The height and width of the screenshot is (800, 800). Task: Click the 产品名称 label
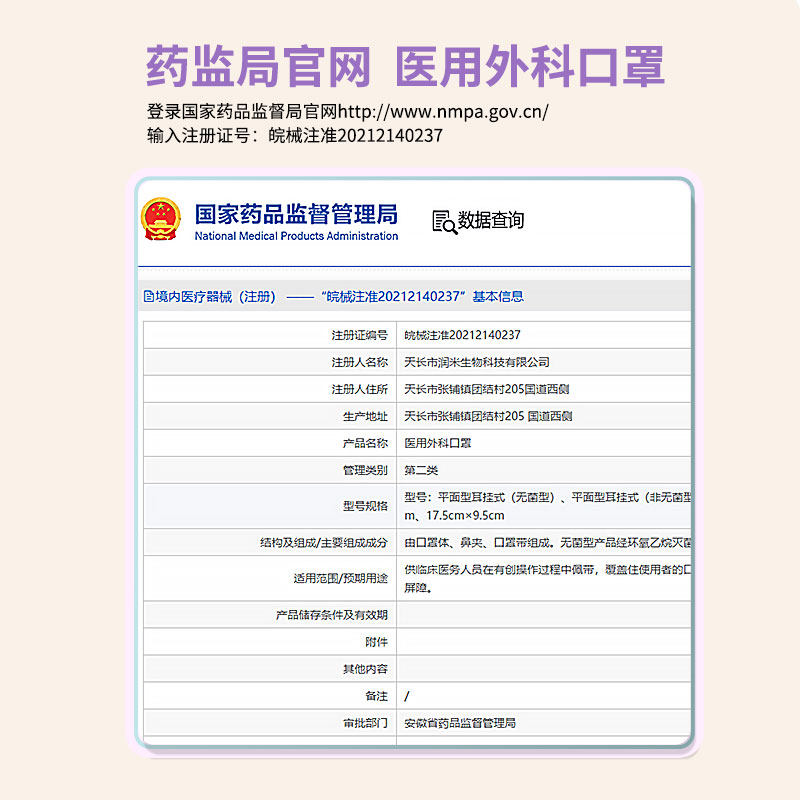pos(365,443)
